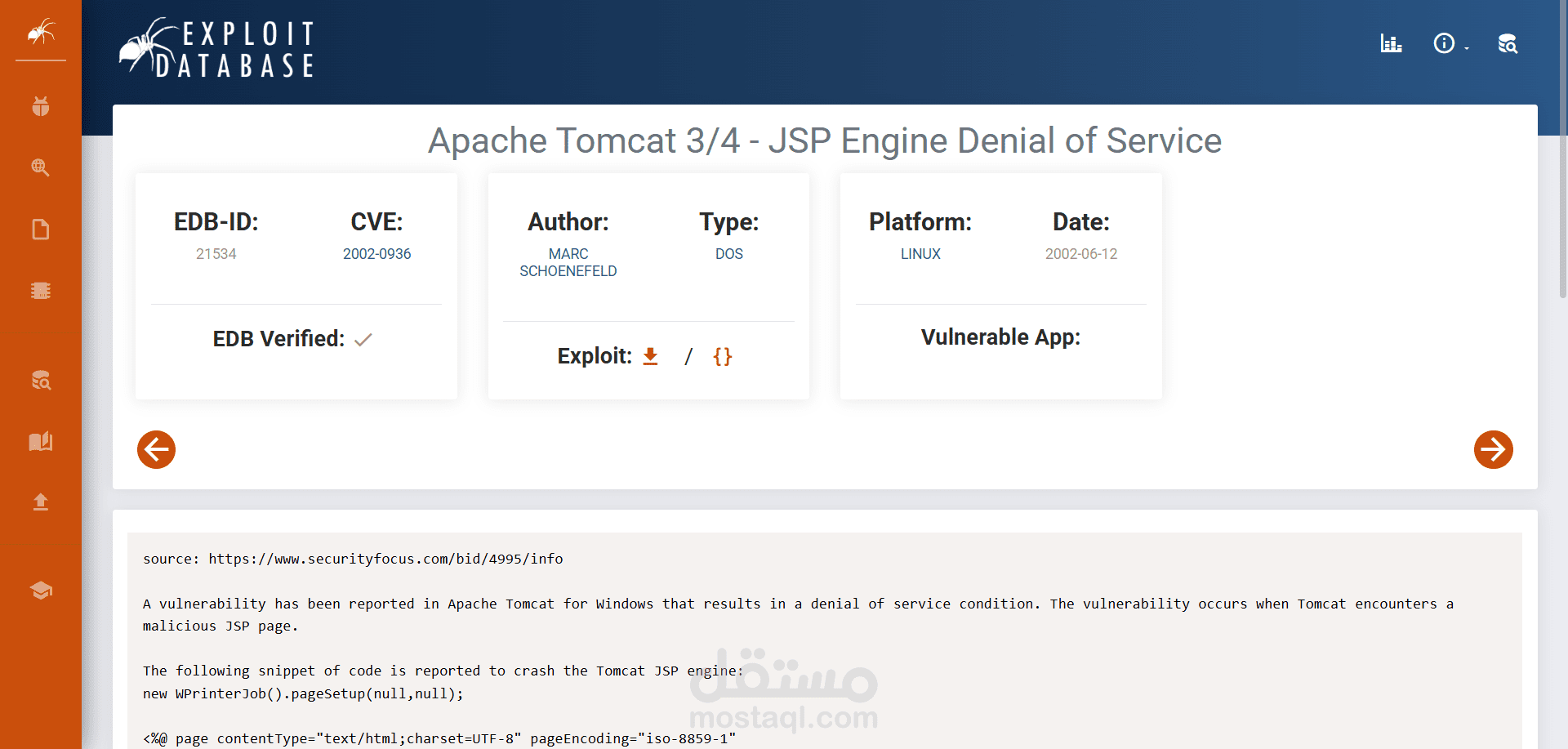Download the exploit file
This screenshot has height=749, width=1568.
pos(650,356)
